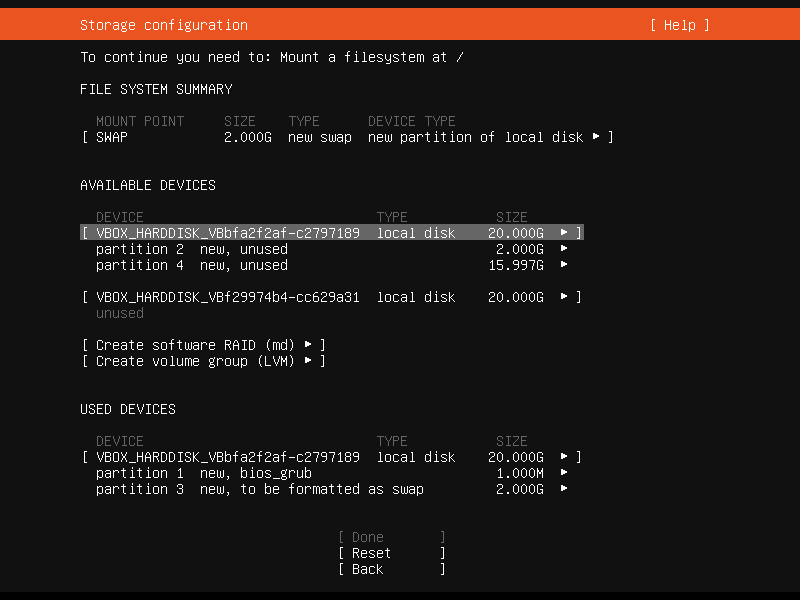Viewport: 800px width, 600px height.
Task: Expand arrow beside Create volume group (LVM)
Action: pyautogui.click(x=308, y=360)
